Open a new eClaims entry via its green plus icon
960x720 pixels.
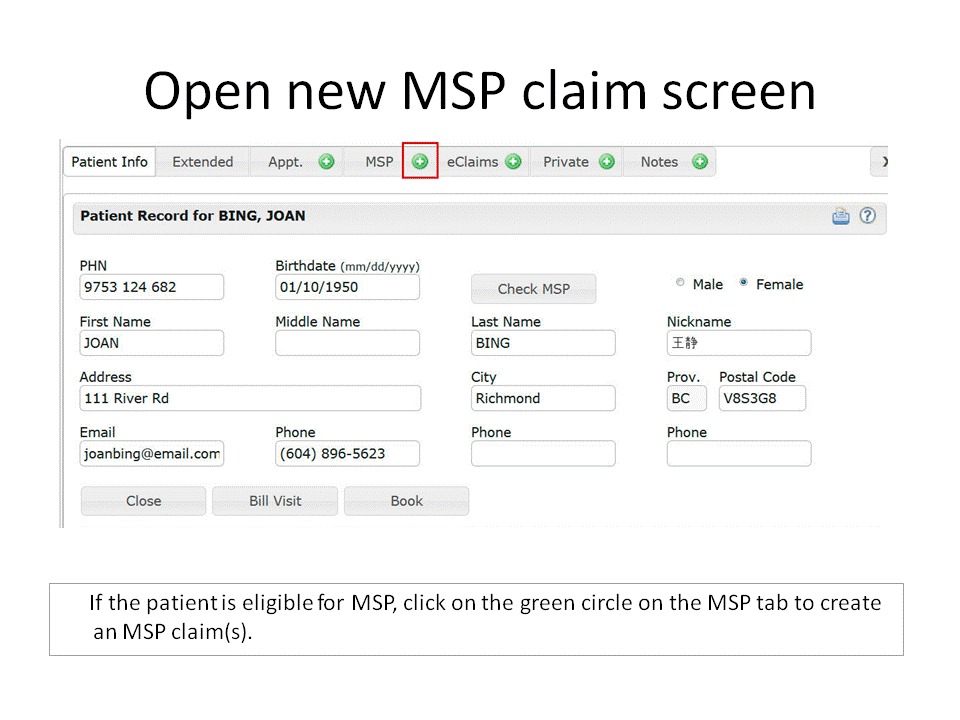(x=513, y=161)
